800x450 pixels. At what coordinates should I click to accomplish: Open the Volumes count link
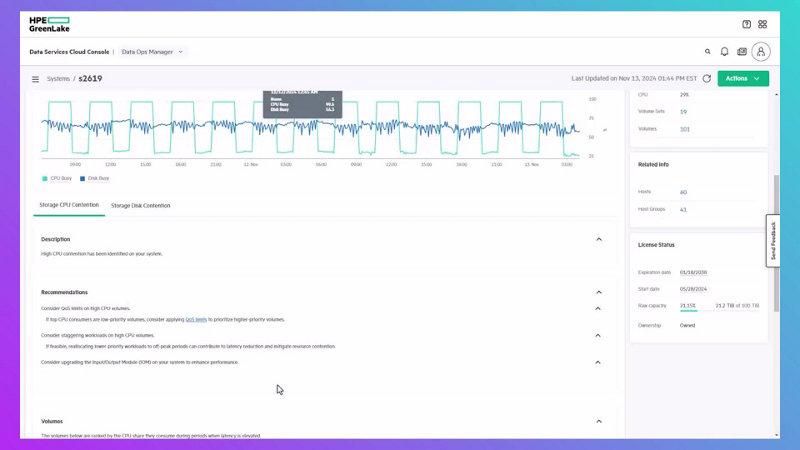point(685,130)
